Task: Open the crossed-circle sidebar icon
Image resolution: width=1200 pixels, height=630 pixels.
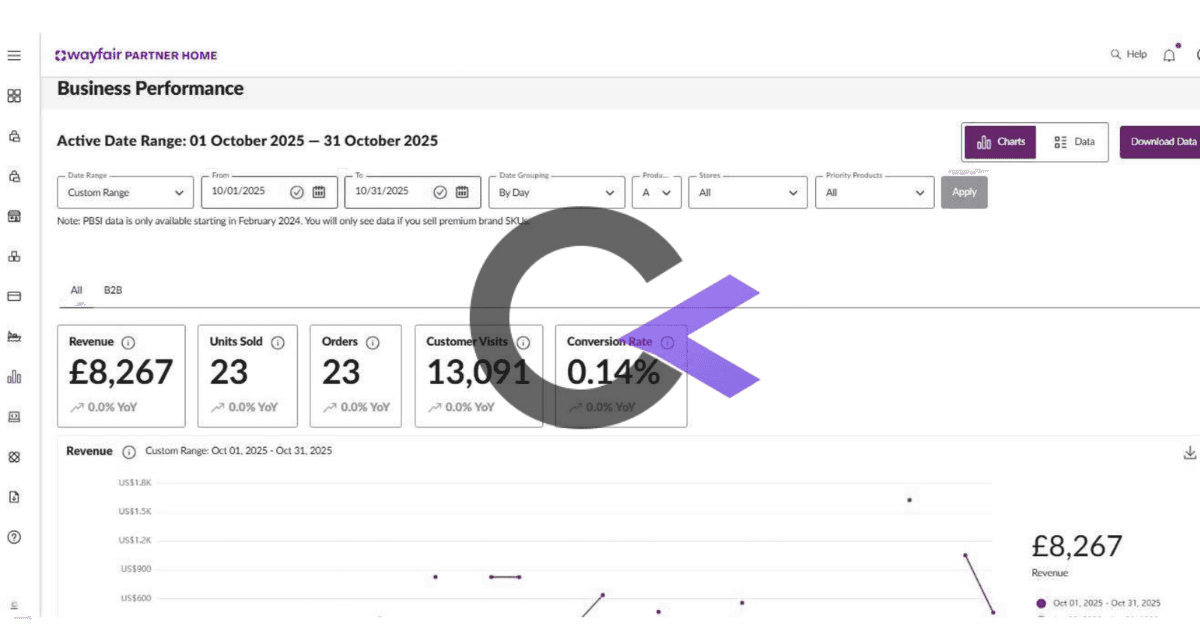Action: (14, 456)
